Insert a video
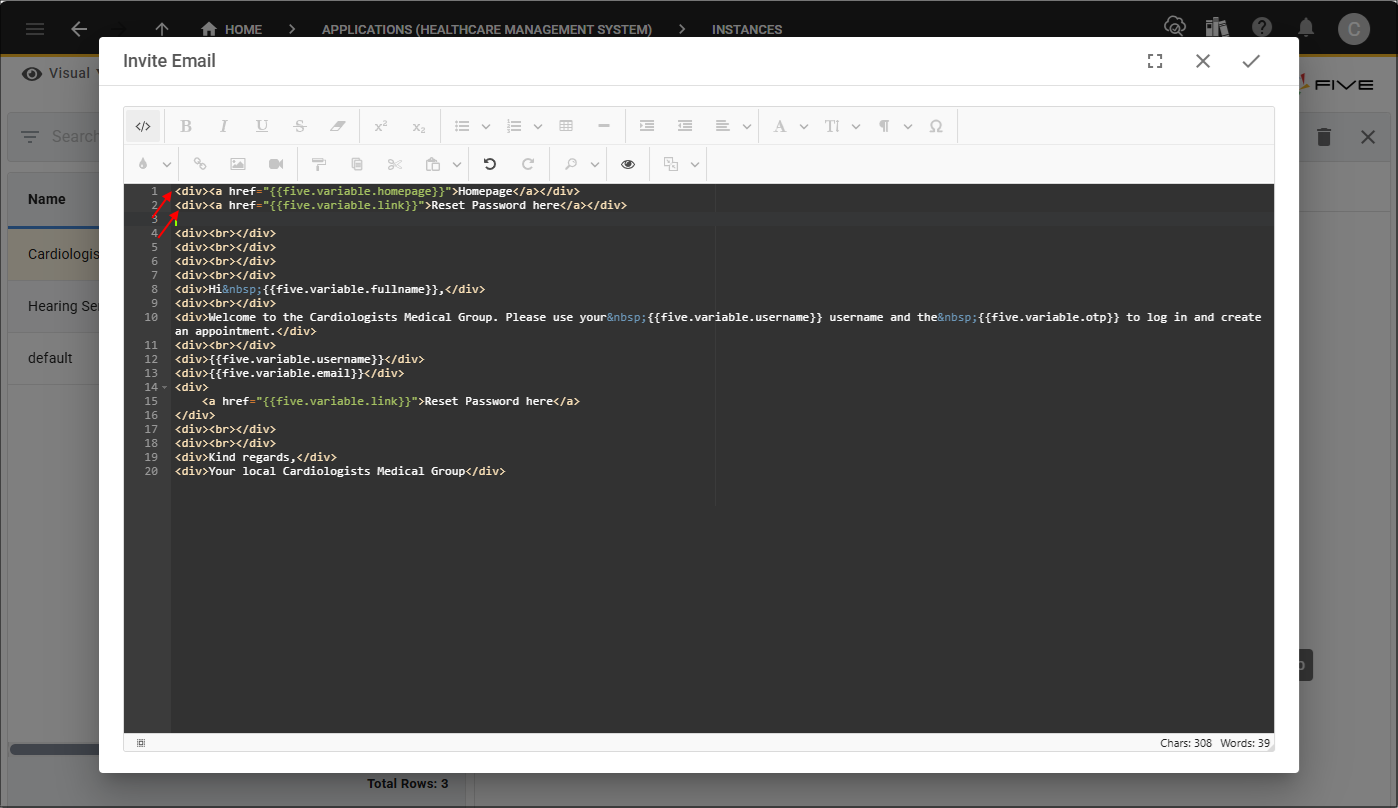Screen dimensions: 1398x808 276,164
